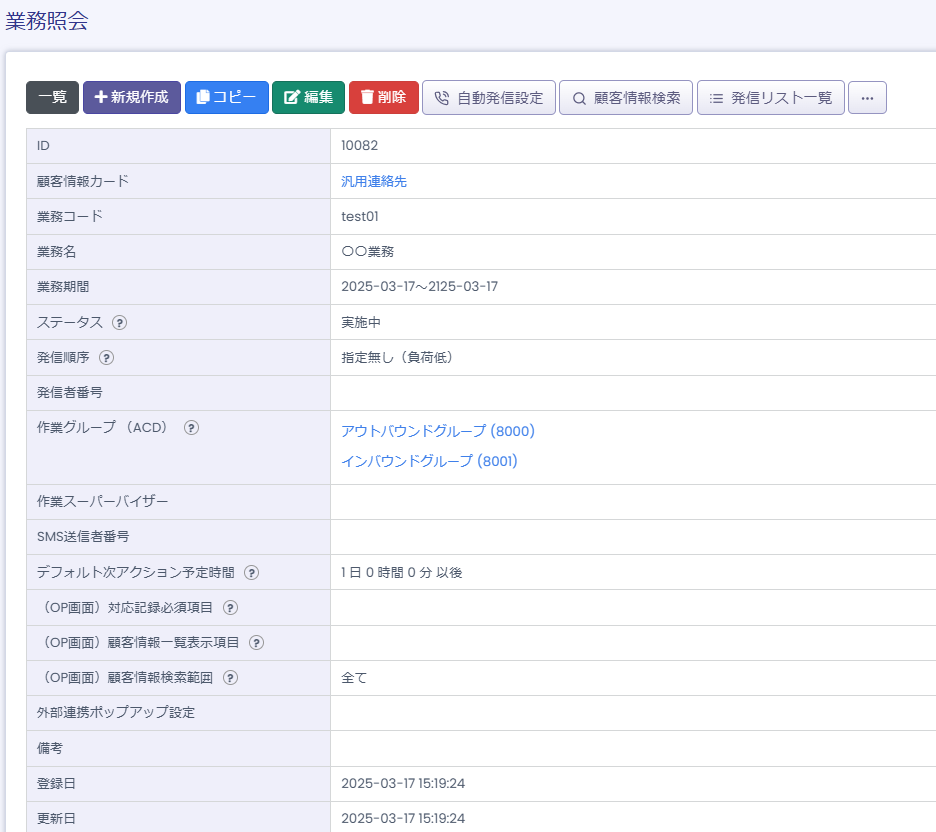Create a new record with 新規作成
Image resolution: width=936 pixels, height=832 pixels.
pyautogui.click(x=132, y=97)
